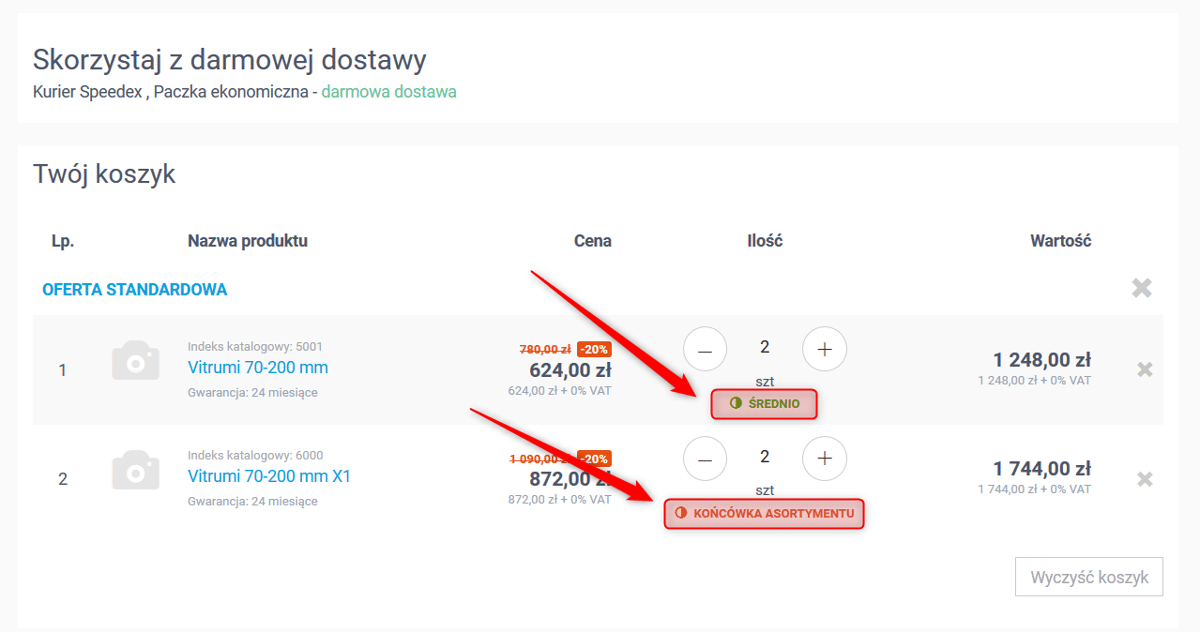1200x632 pixels.
Task: Click the Wyczyść koszyk button
Action: coord(1089,577)
